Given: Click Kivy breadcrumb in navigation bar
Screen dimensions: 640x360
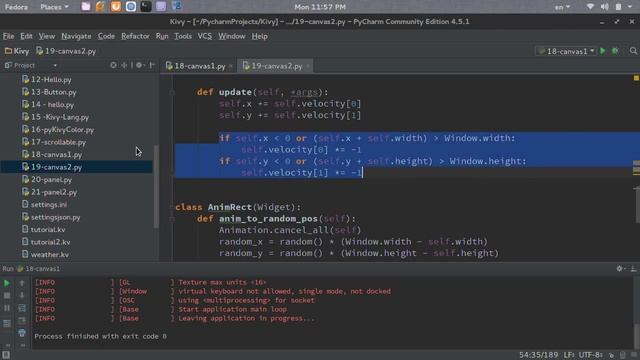Looking at the screenshot, I should (17, 51).
